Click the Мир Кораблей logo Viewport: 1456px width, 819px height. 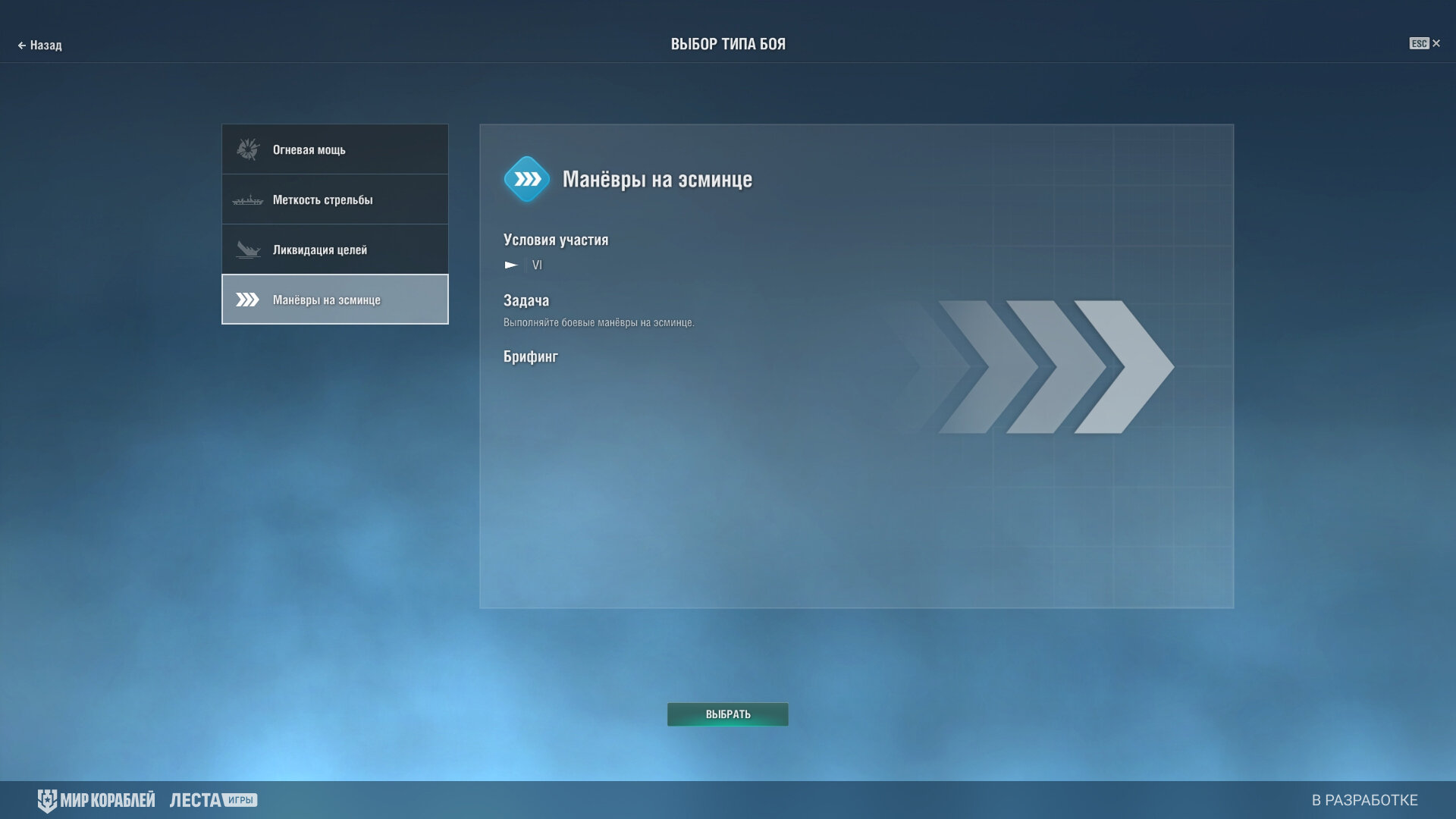96,800
